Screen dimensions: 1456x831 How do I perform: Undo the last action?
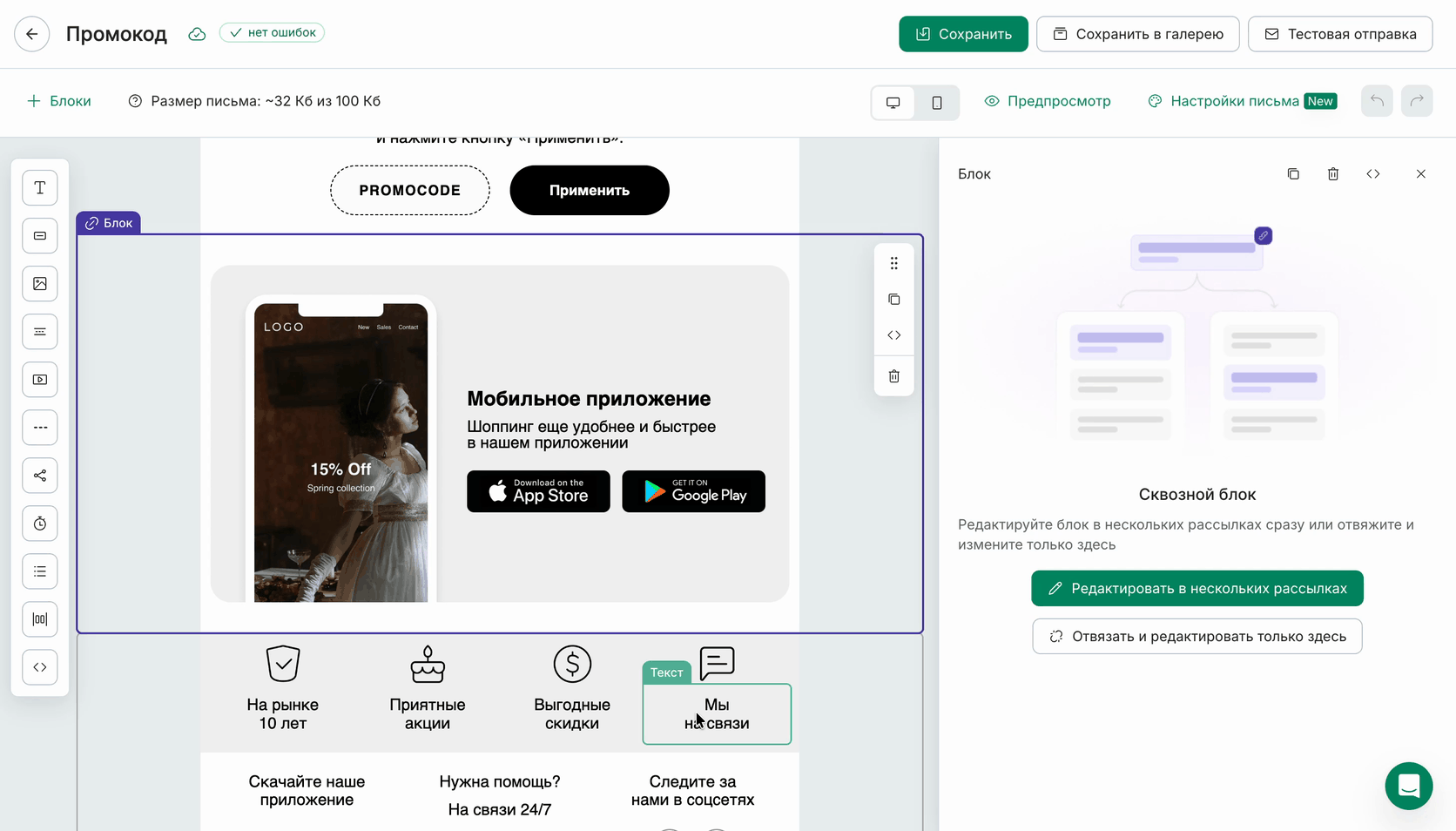[x=1377, y=101]
